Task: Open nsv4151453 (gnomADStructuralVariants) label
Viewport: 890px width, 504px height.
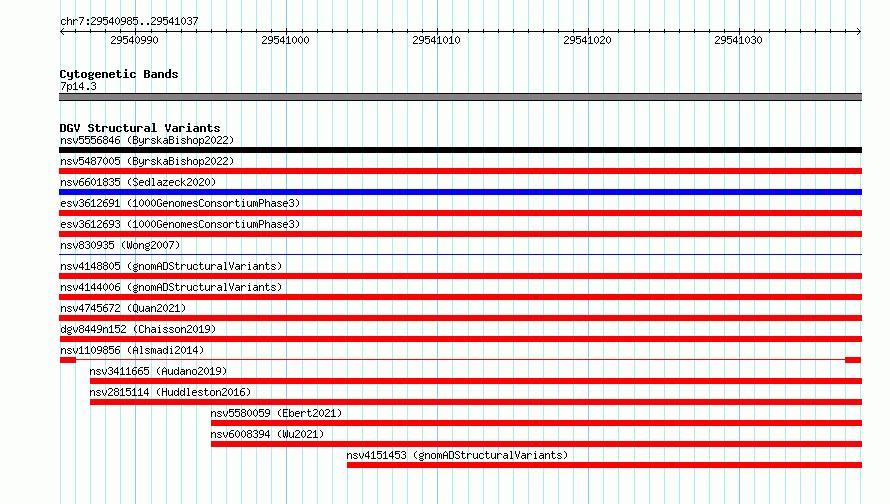Action: pyautogui.click(x=457, y=455)
